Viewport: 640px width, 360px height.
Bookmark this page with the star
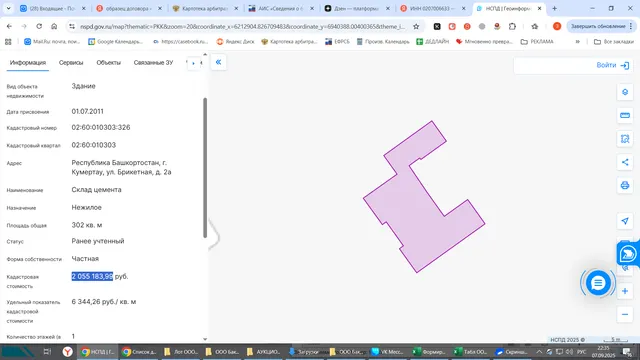[x=416, y=27]
